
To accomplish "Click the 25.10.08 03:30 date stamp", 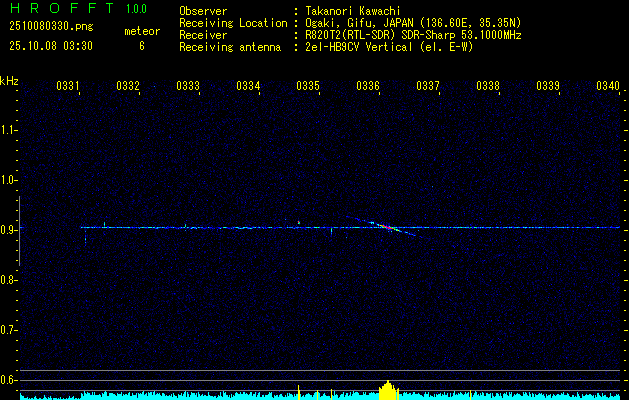I will (51, 46).
